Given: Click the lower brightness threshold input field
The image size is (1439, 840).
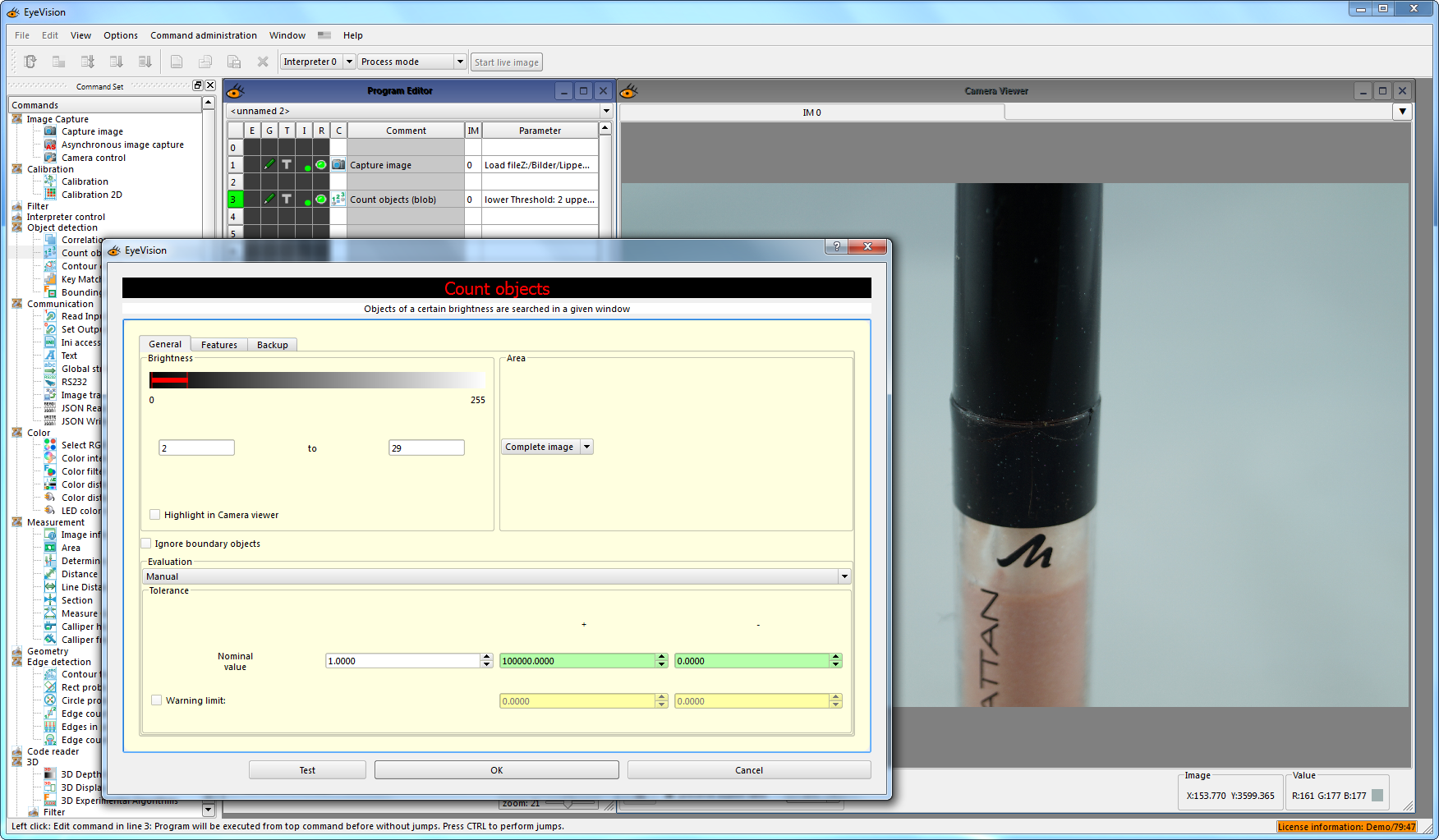Looking at the screenshot, I should 196,448.
